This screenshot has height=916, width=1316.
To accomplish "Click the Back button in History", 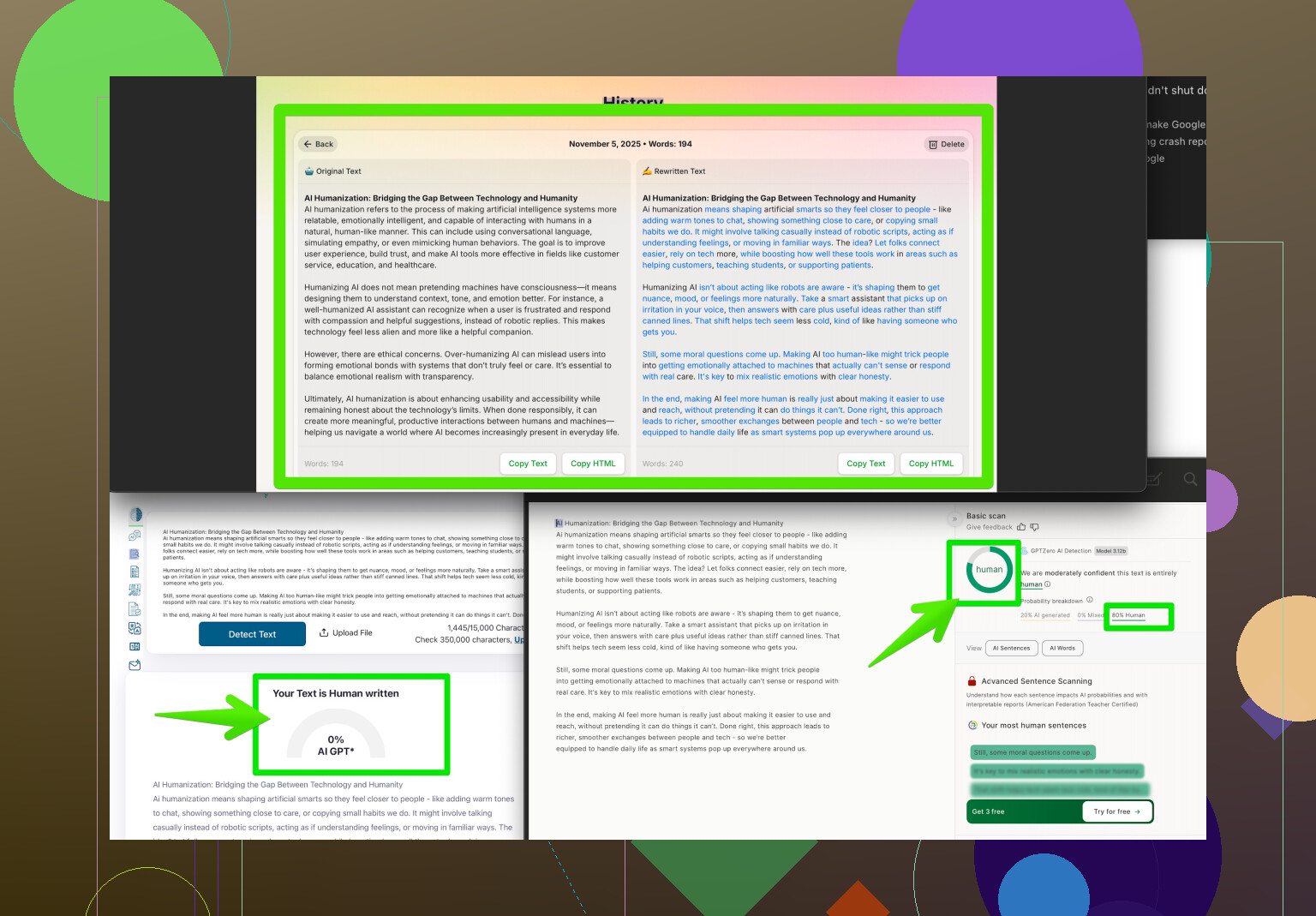I will coord(318,144).
